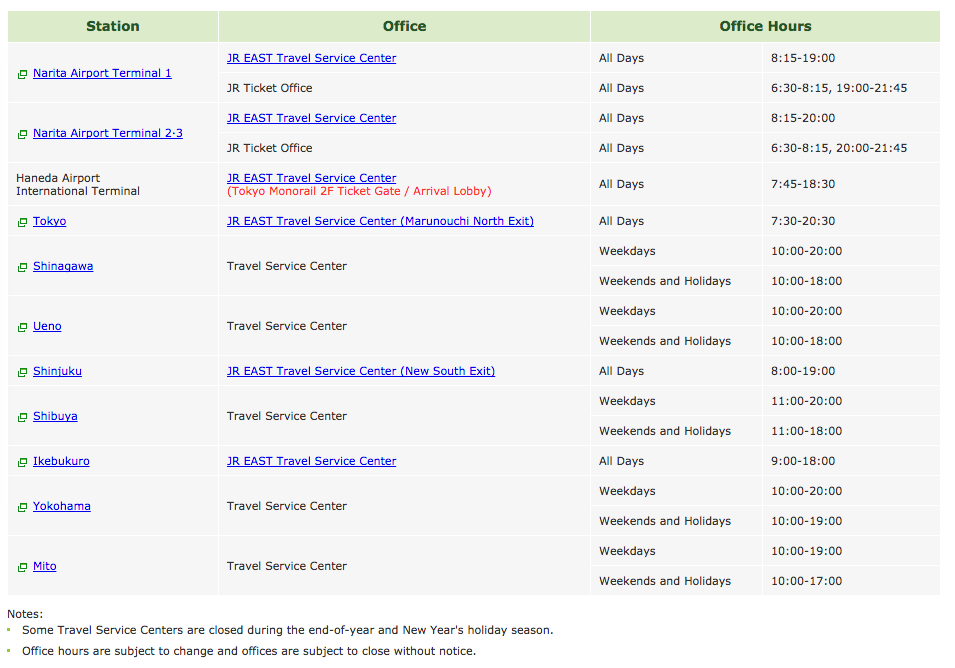Select Ikebukuro hours 9:00-18:00
This screenshot has height=668, width=955.
click(x=803, y=461)
